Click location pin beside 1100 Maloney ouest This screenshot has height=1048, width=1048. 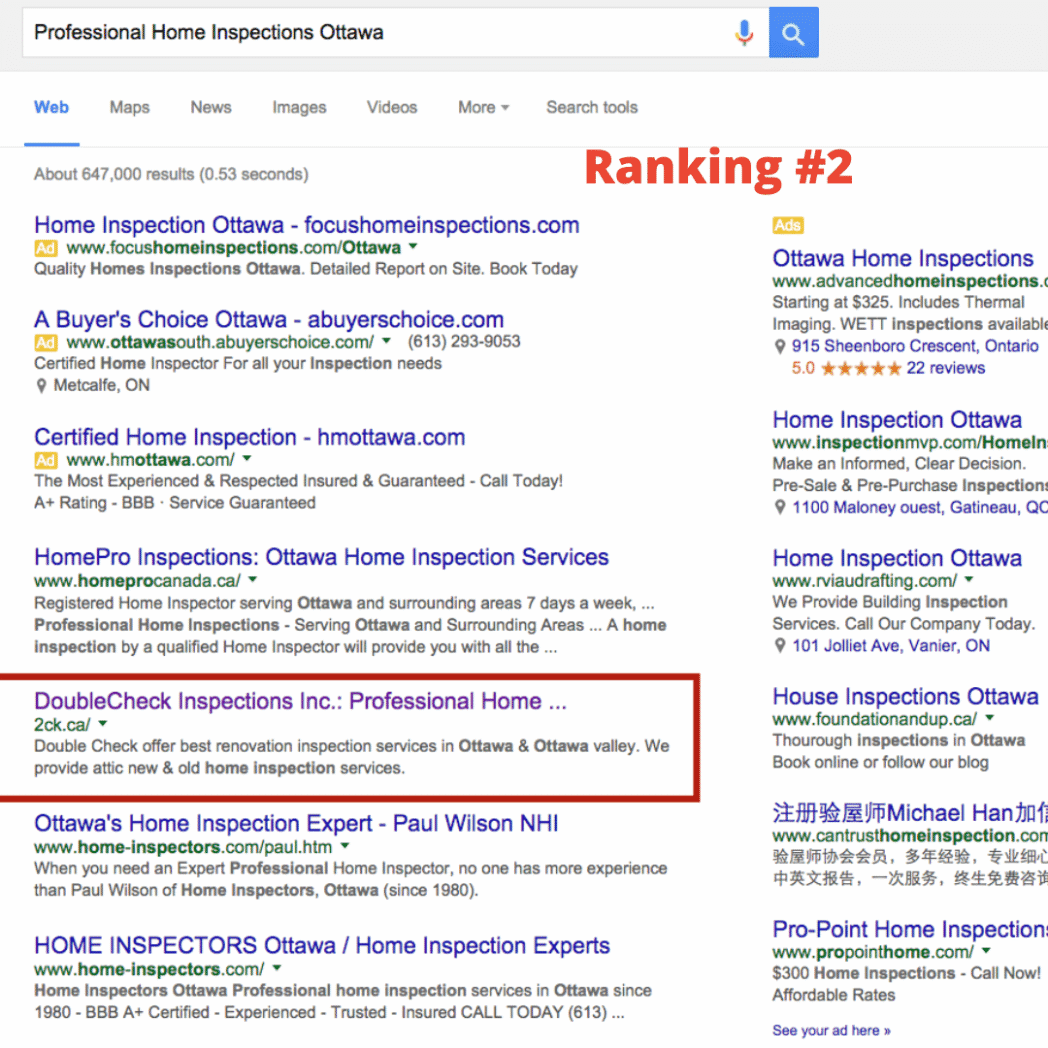coord(780,508)
